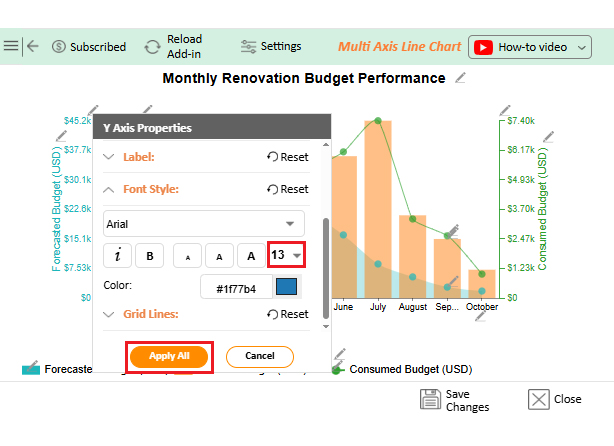Image resolution: width=614 pixels, height=446 pixels.
Task: Toggle italic font style
Action: (117, 256)
